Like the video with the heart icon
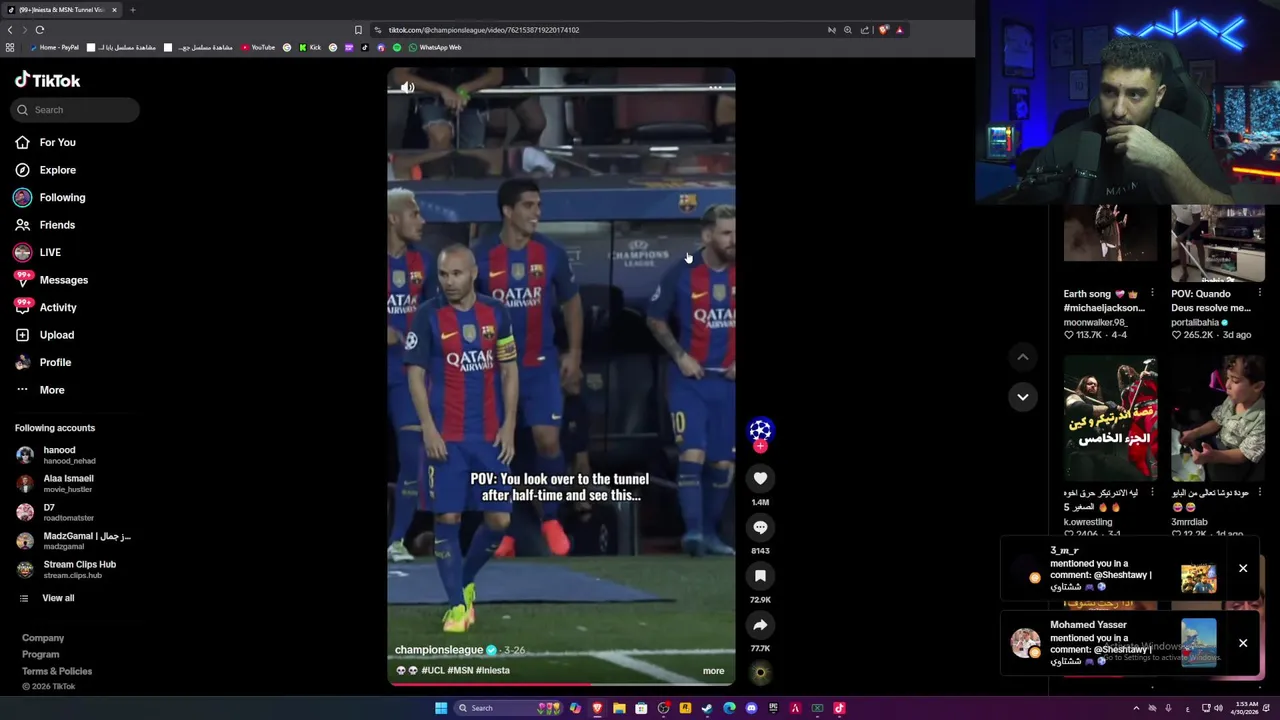Image resolution: width=1280 pixels, height=720 pixels. [760, 478]
